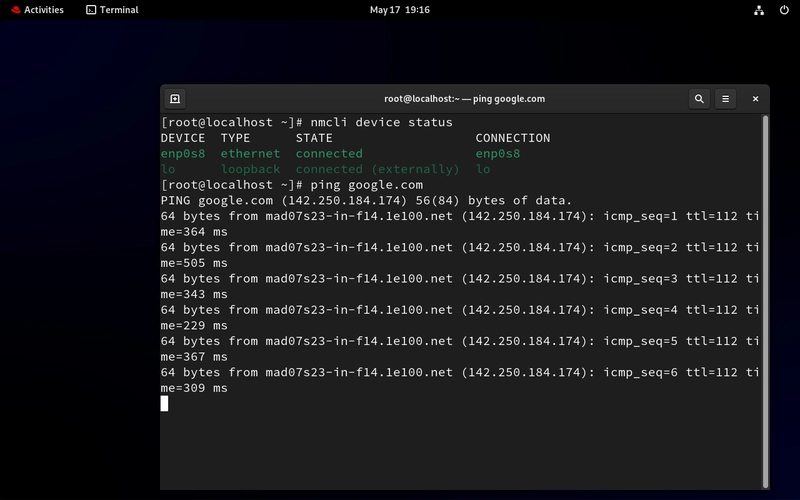Click 'connected (externally)' state text
Screen dimensions: 800x500
[378, 169]
